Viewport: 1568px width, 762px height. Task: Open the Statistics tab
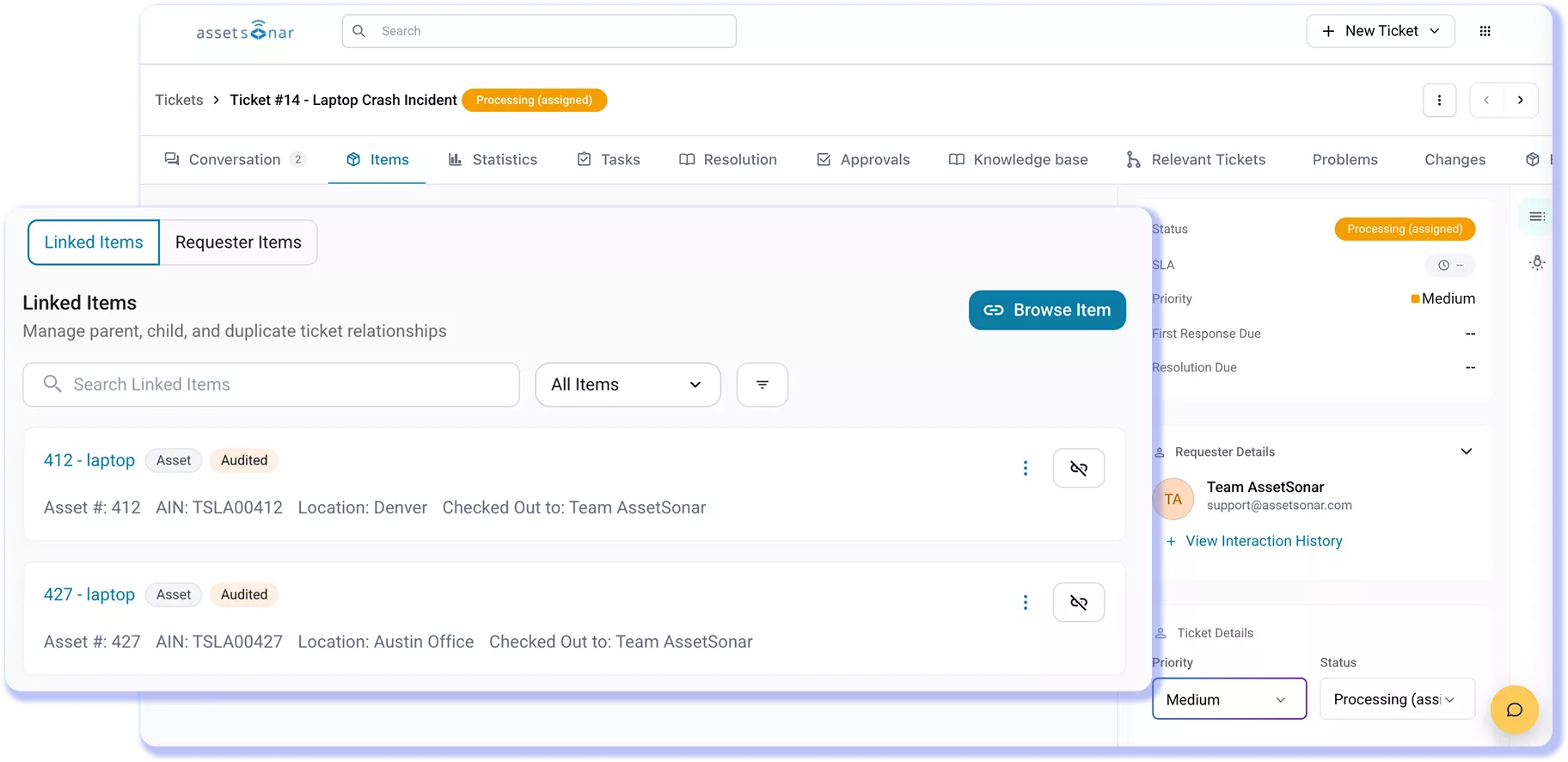point(493,159)
